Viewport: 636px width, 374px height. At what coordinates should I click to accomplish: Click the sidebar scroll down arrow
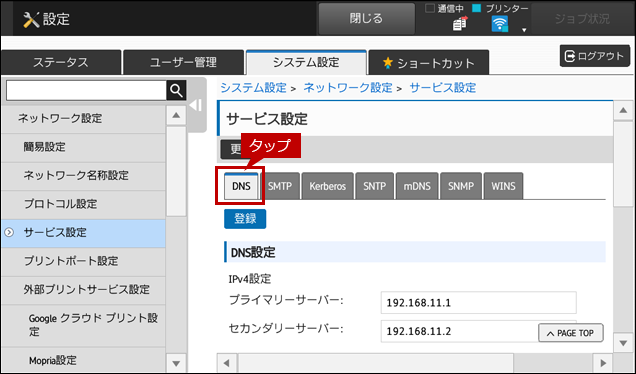coord(176,363)
